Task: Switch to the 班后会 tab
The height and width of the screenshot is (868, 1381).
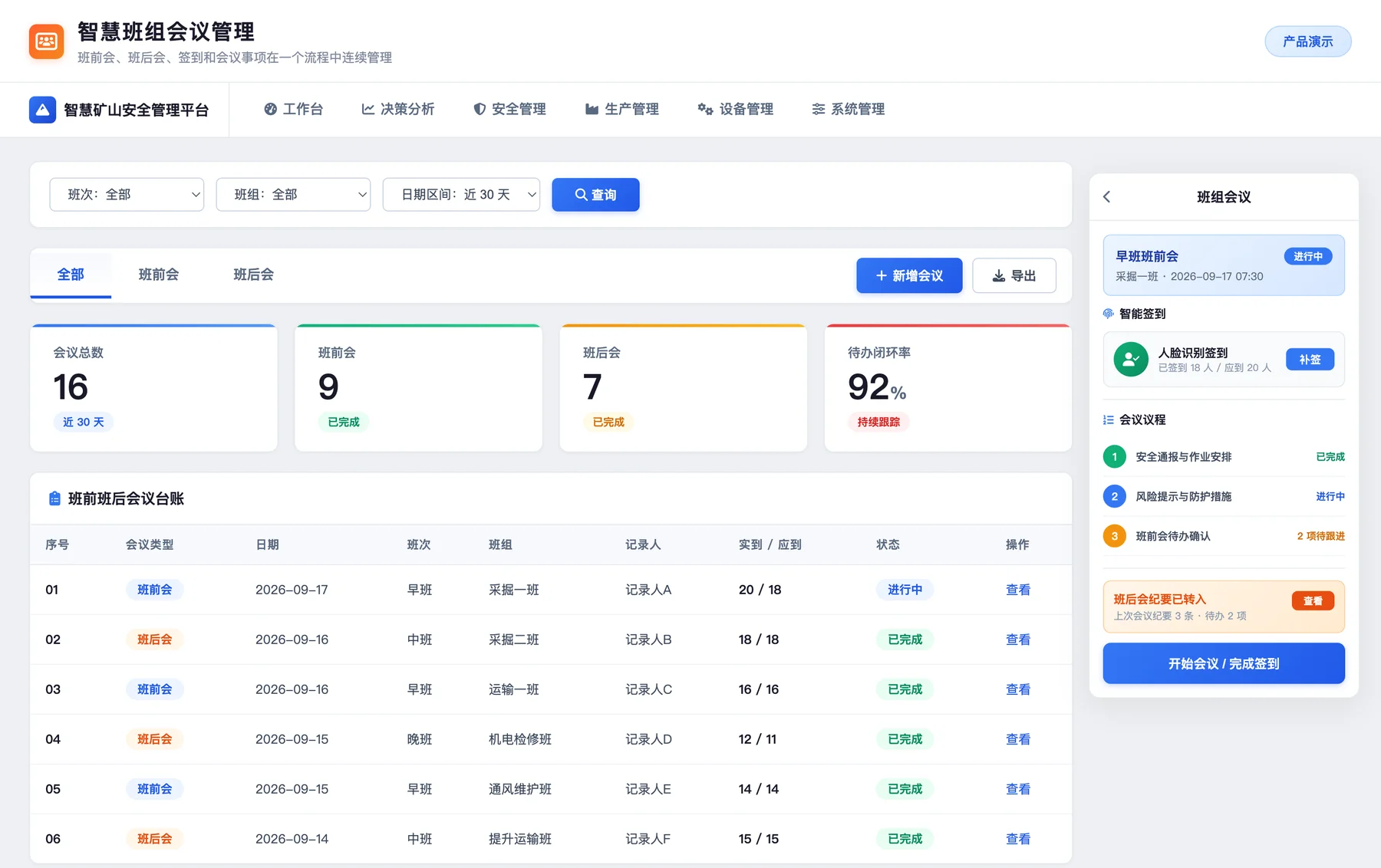Action: click(254, 275)
